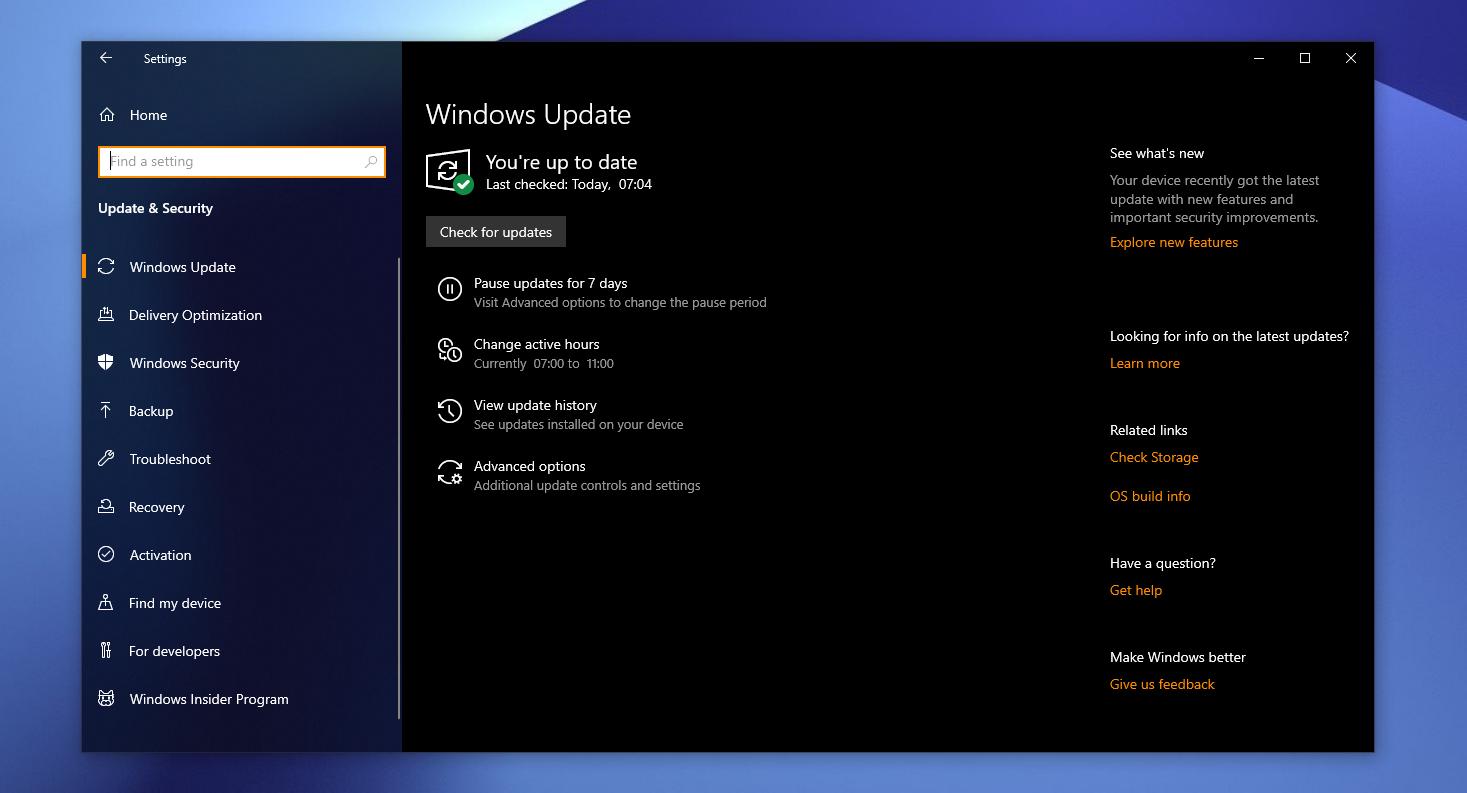The height and width of the screenshot is (793, 1467).
Task: Click the history clock icon
Action: tap(450, 411)
